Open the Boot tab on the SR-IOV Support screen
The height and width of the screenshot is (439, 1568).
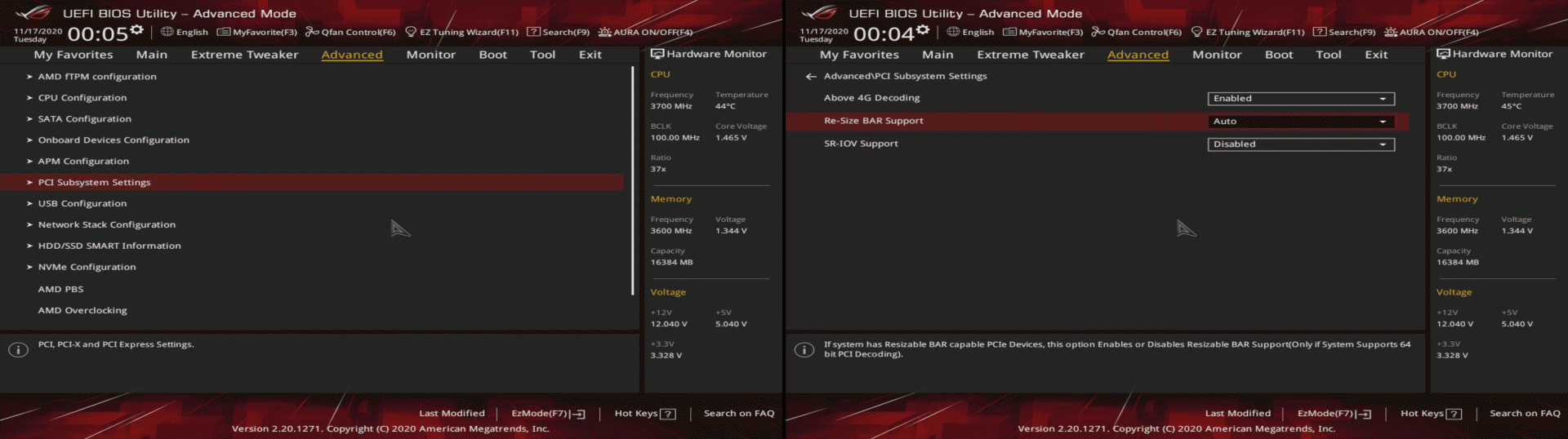point(1278,55)
